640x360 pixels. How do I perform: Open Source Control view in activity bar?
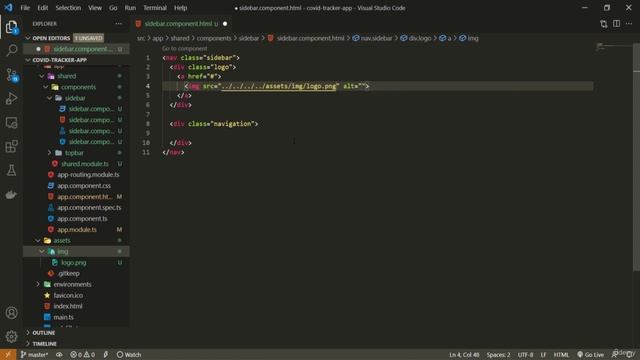(11, 75)
